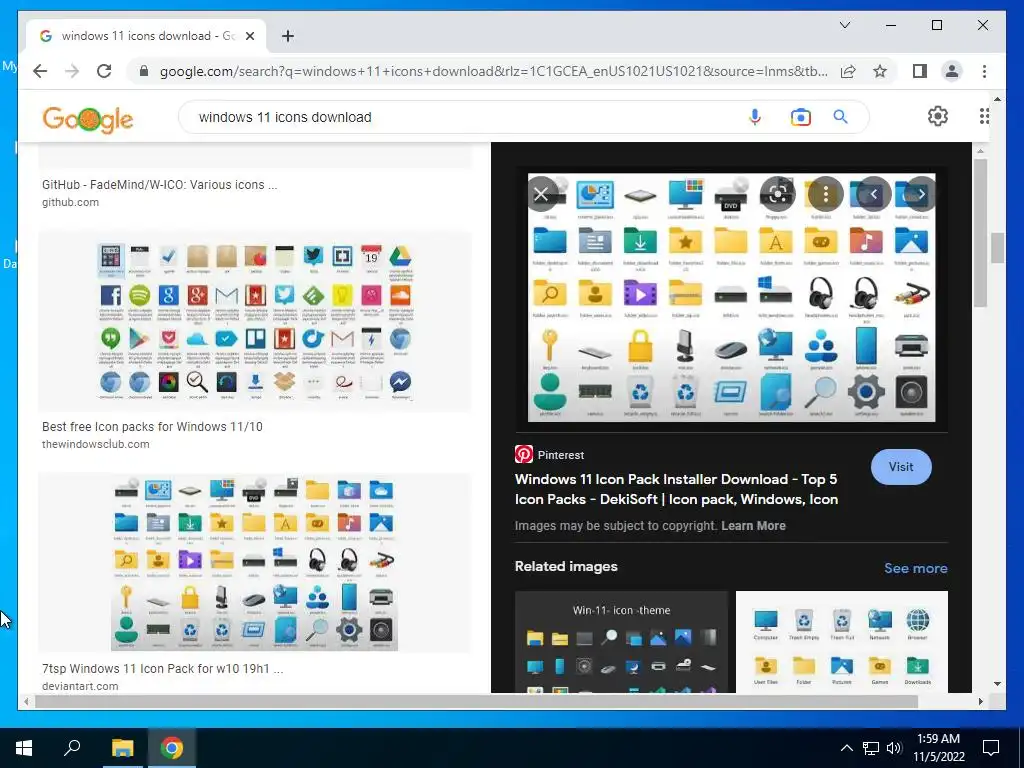1024x768 pixels.
Task: Open Win-11 icon theme related image
Action: click(x=621, y=641)
